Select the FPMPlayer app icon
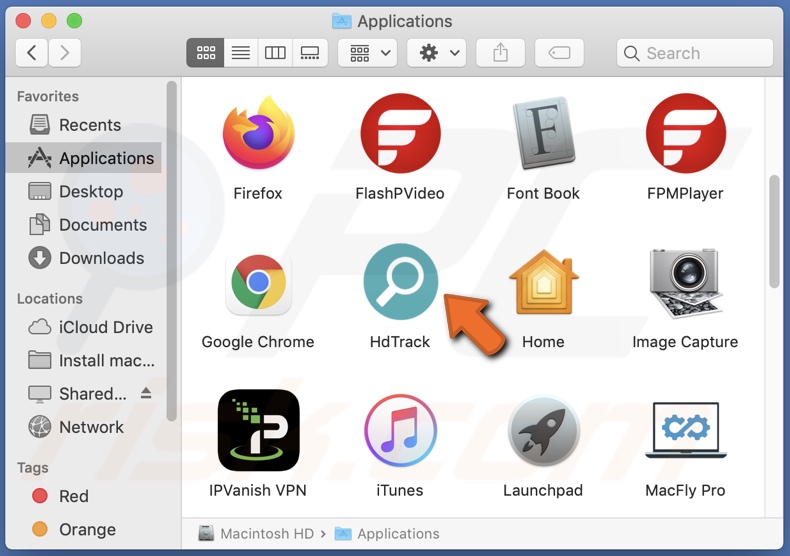The width and height of the screenshot is (790, 556). 686,133
